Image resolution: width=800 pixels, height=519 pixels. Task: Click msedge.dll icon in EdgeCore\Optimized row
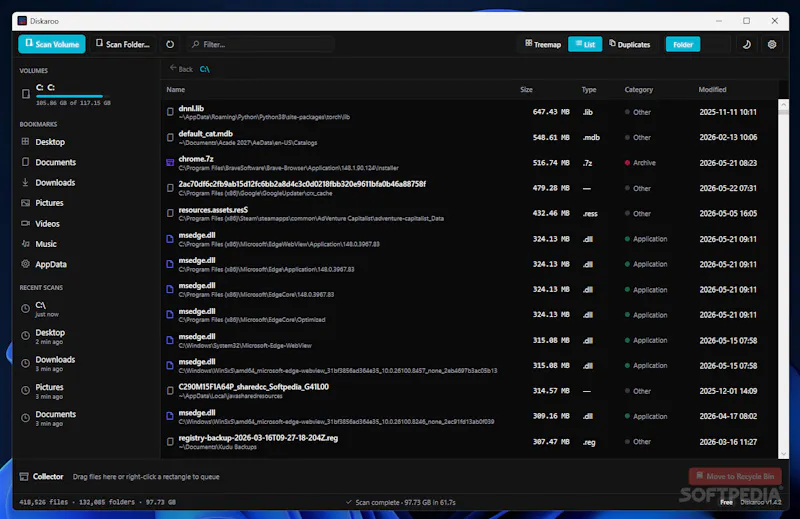point(170,315)
